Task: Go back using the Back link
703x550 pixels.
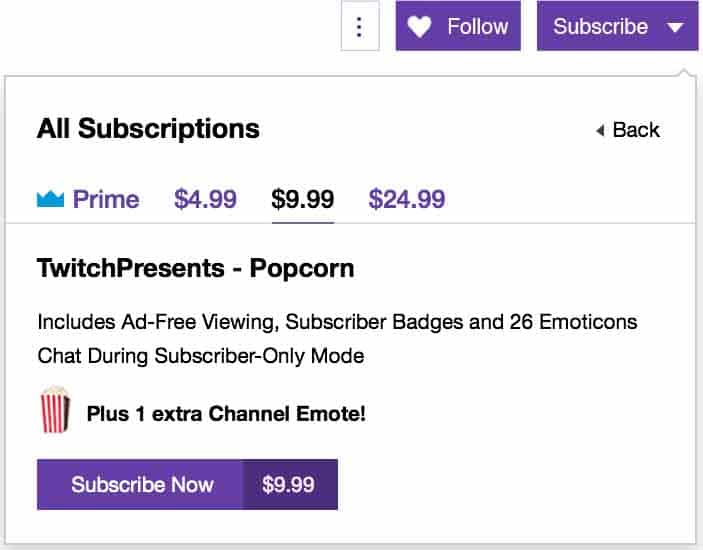Action: 636,130
